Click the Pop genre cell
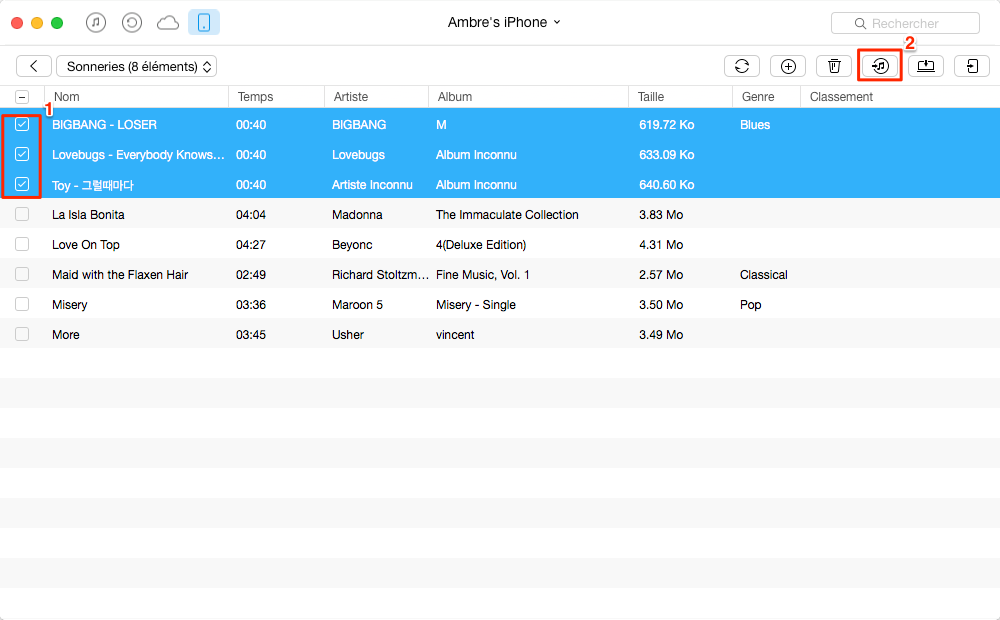The height and width of the screenshot is (620, 1000). (751, 305)
